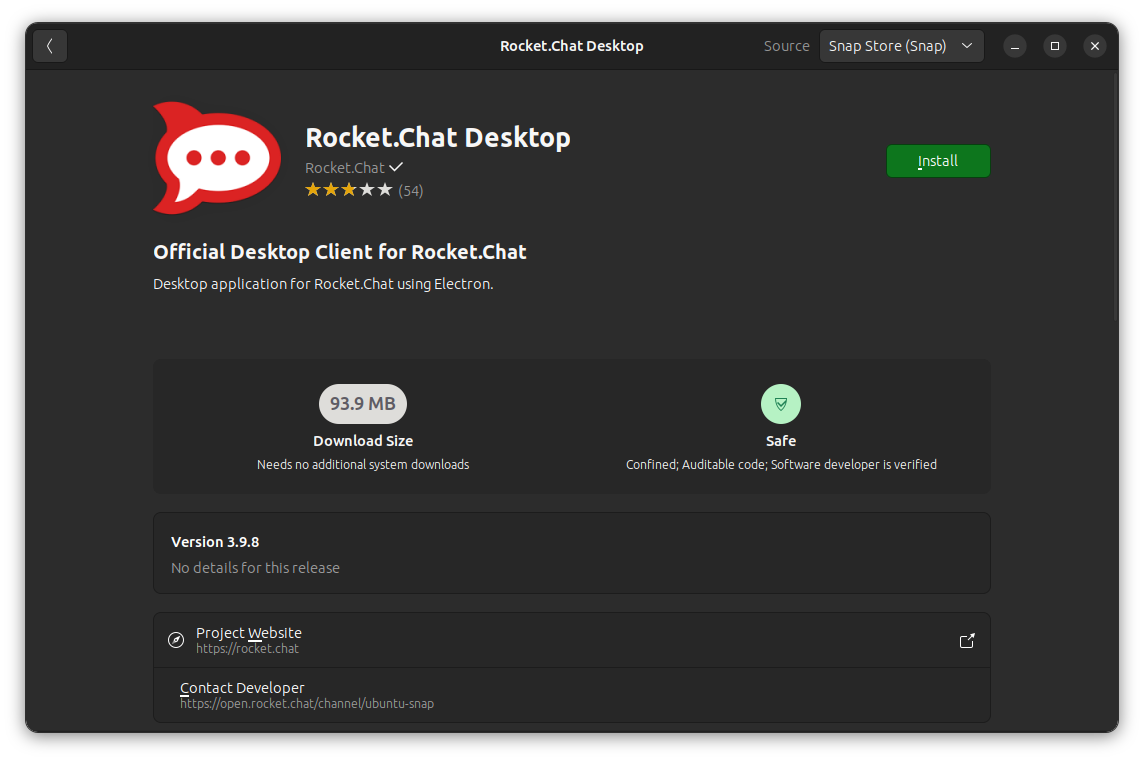Click the Rocket.Chat developer name under the title
The image size is (1144, 761).
tap(345, 167)
